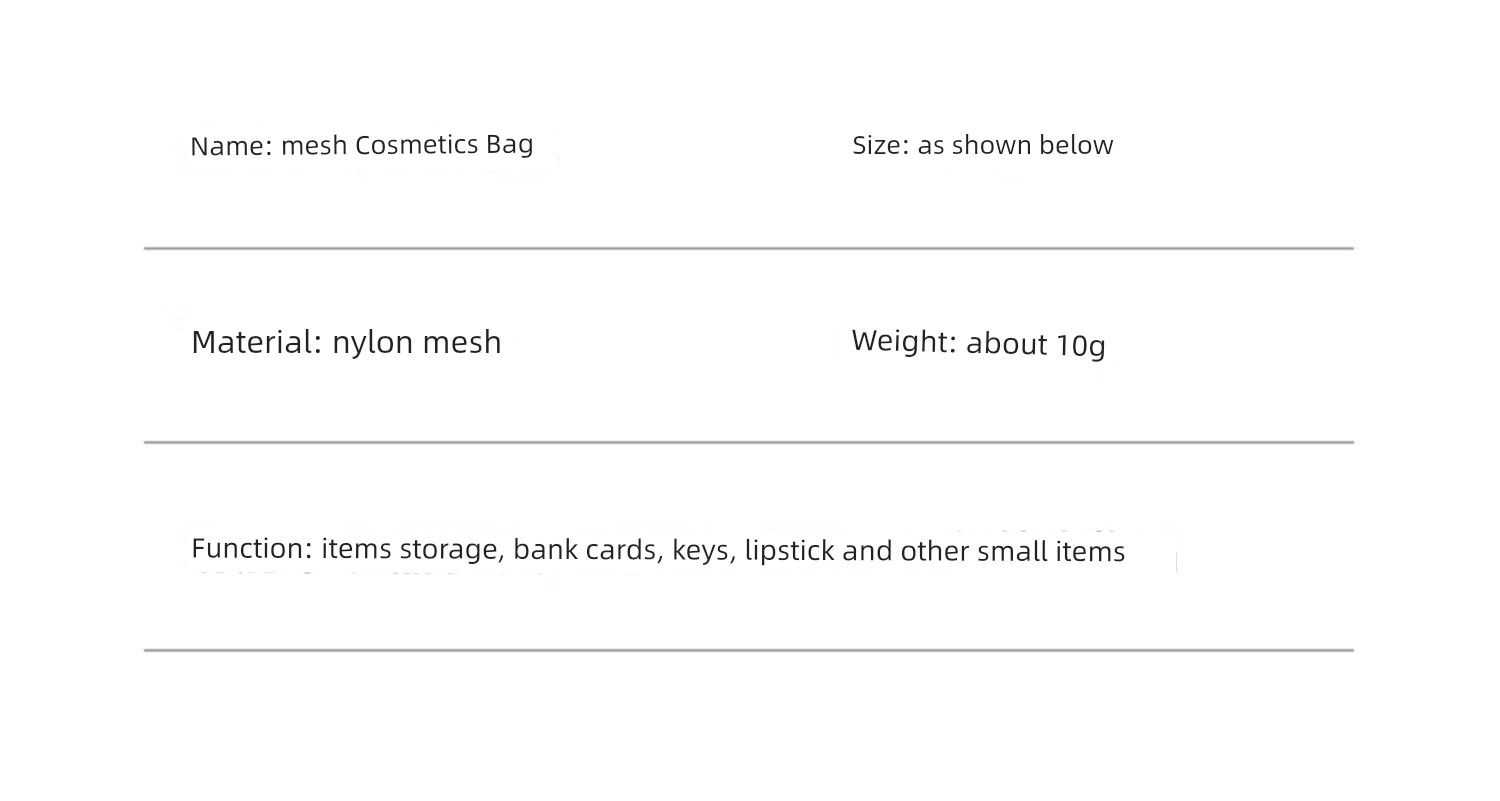Viewport: 1500px width, 801px height.
Task: Click the Function: label
Action: point(252,548)
